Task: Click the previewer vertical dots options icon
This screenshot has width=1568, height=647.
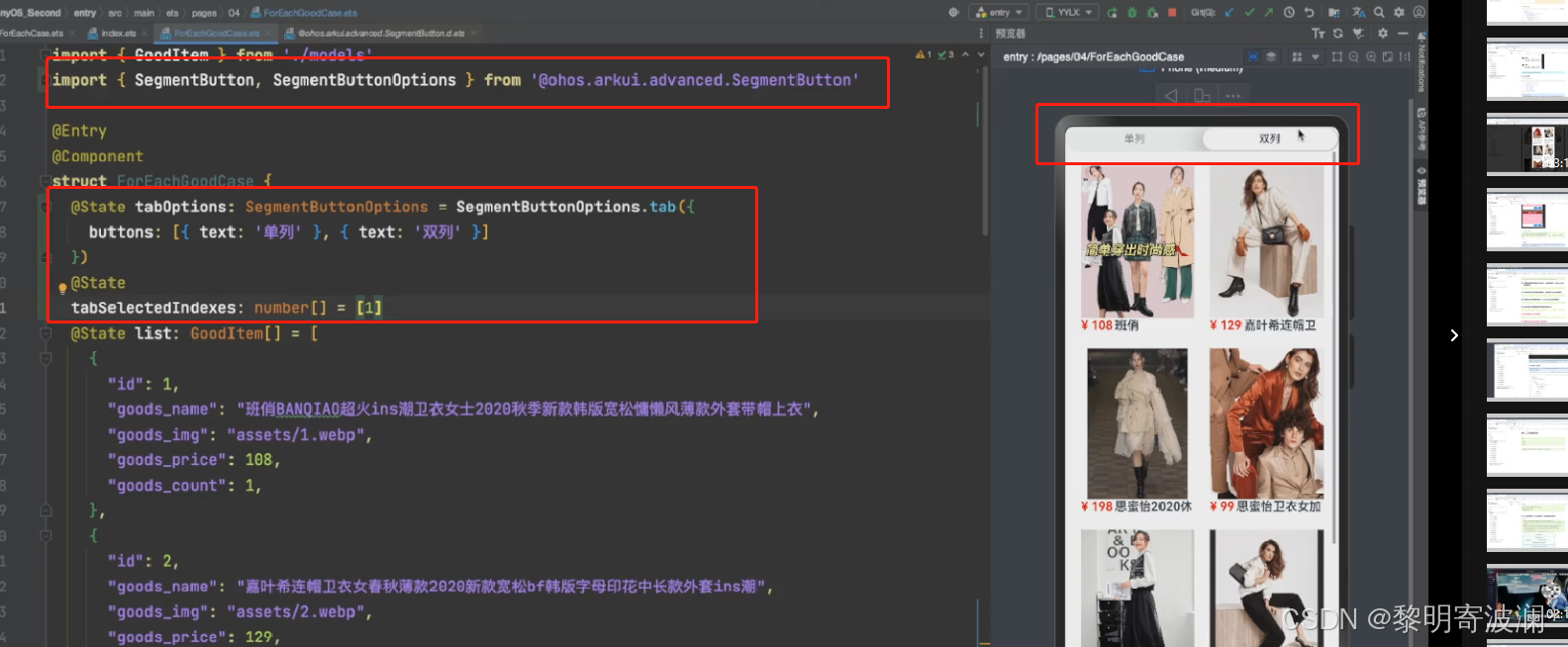Action: coord(981,34)
